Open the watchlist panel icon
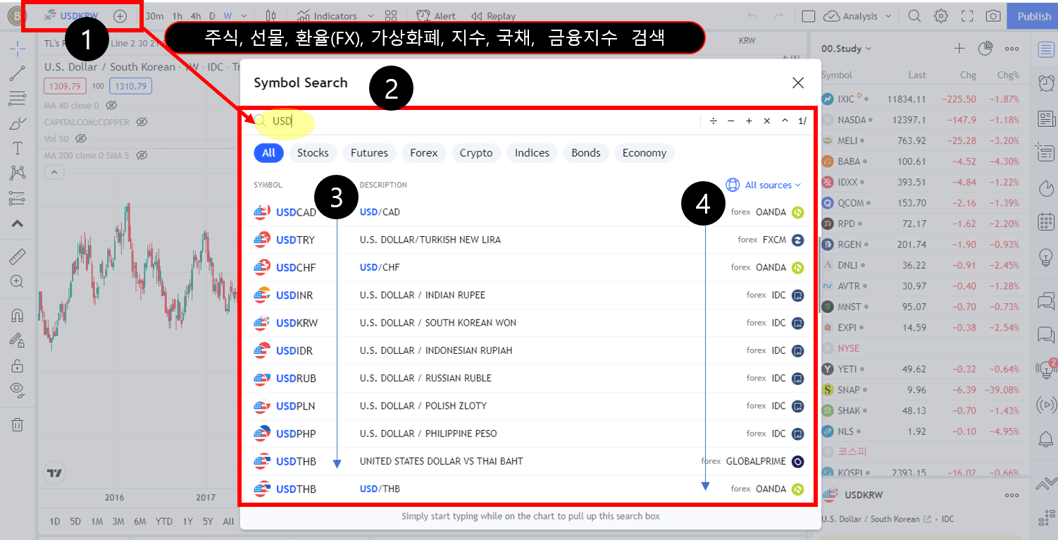1058x540 pixels. pos(1046,49)
